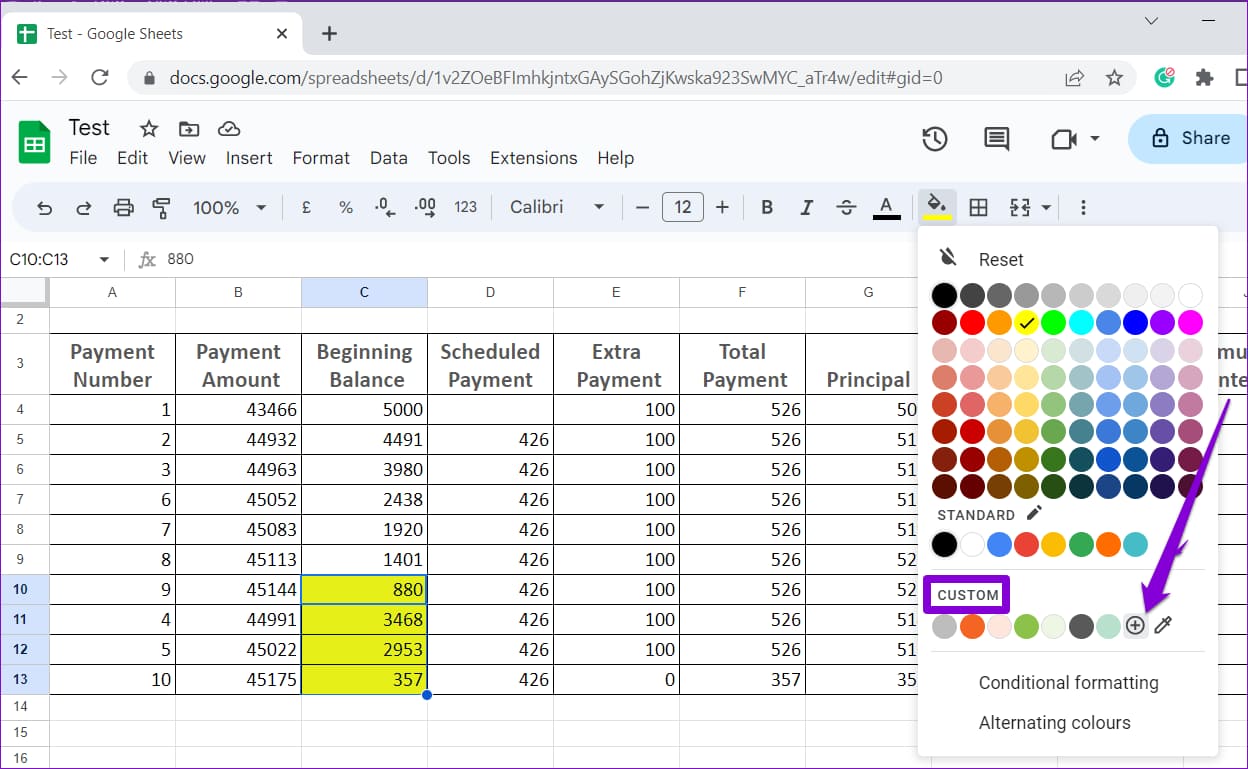Click Conditional formatting option
Screen dimensions: 1248x769
pyautogui.click(x=1068, y=683)
